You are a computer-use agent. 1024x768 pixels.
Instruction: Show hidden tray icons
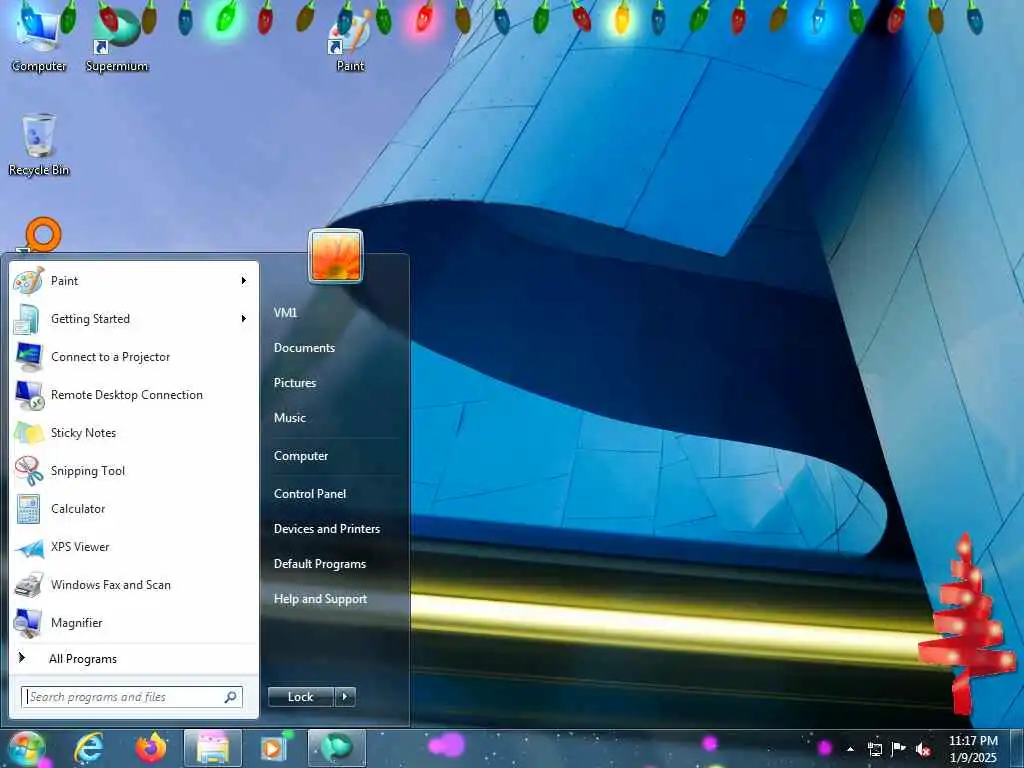(x=850, y=749)
